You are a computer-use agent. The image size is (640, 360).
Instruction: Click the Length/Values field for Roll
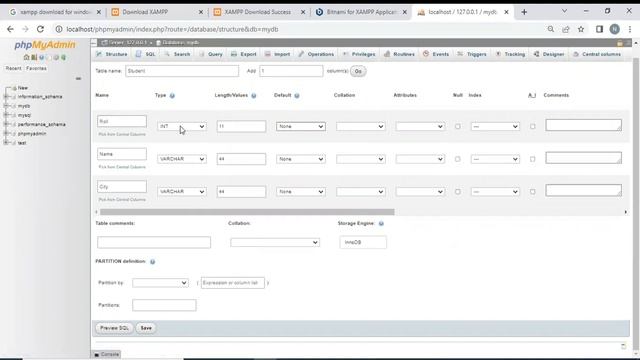pos(241,127)
